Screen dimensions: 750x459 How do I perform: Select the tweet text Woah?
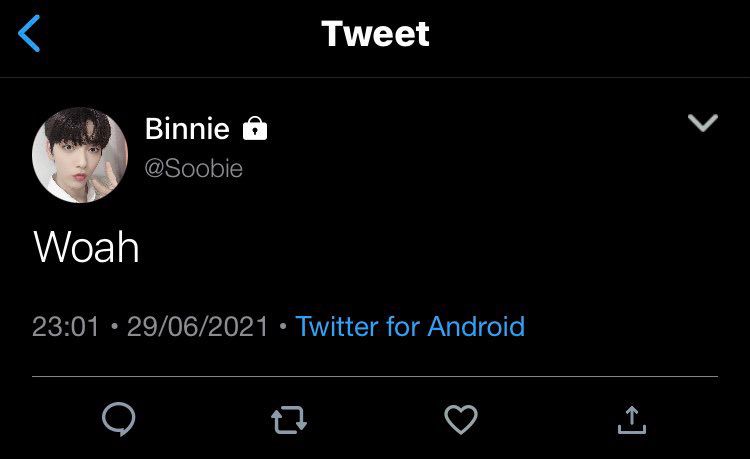pyautogui.click(x=86, y=247)
